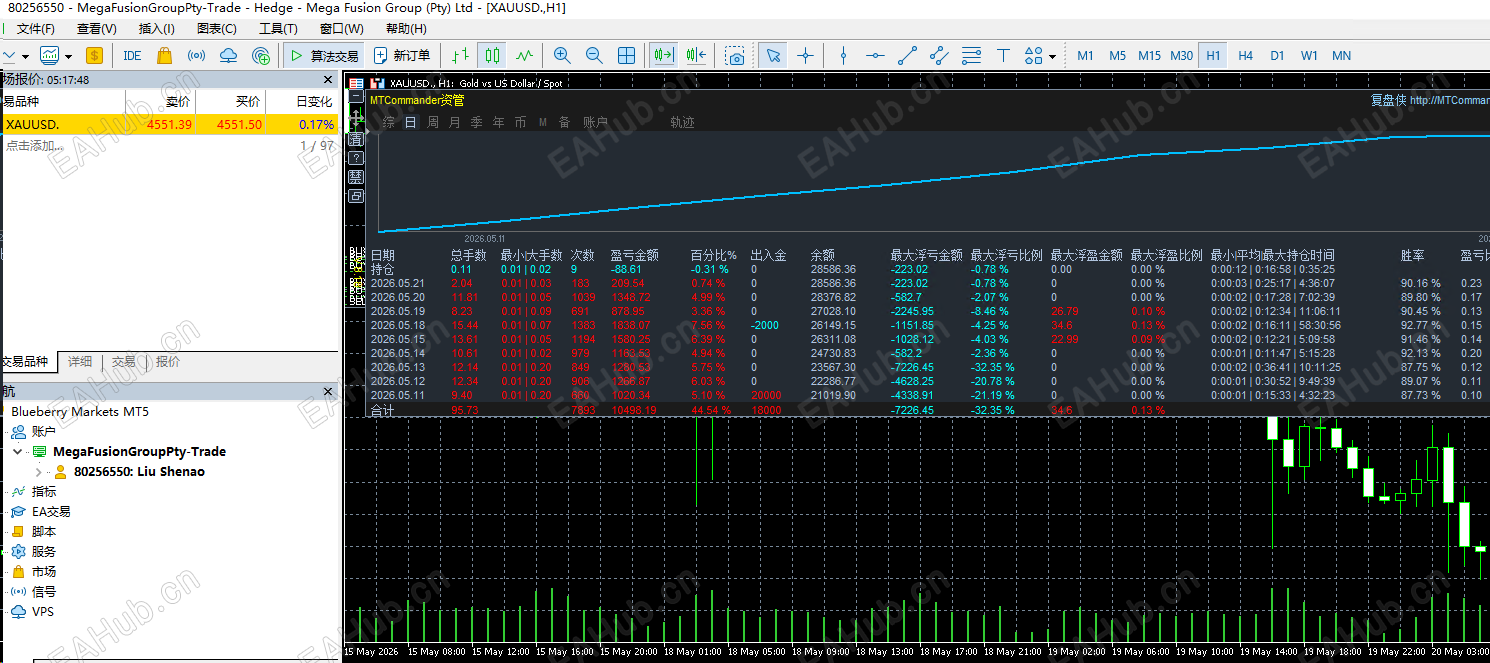Switch chart to bar chart style
The height and width of the screenshot is (663, 1490).
[459, 56]
